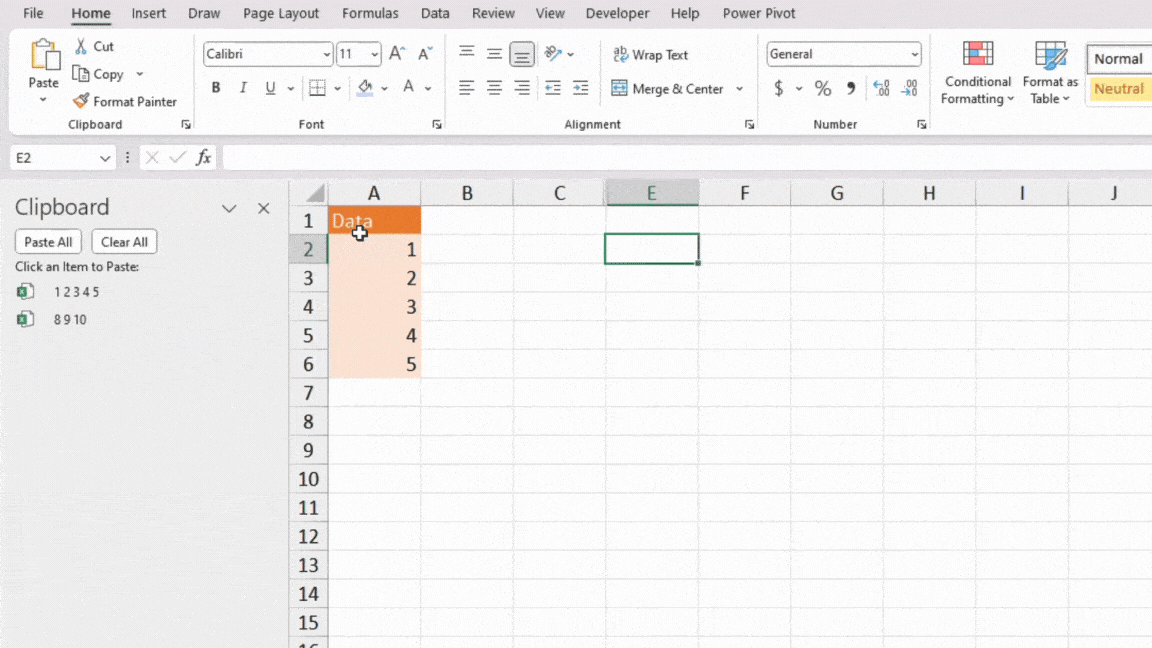Screen dimensions: 1152x648
Task: Apply italic formatting
Action: pos(242,88)
